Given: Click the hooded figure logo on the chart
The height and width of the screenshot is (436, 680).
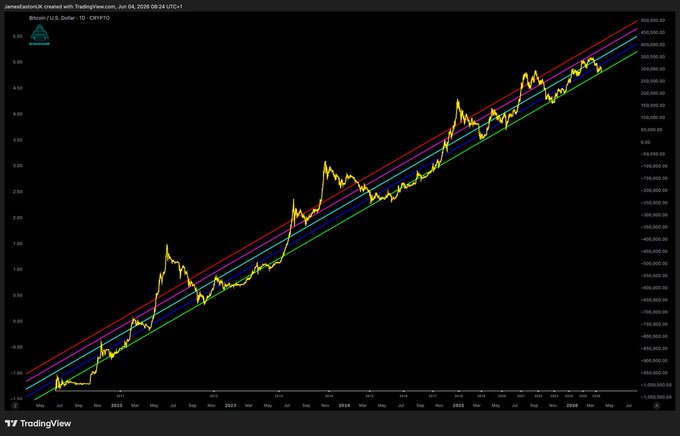Looking at the screenshot, I should coord(39,35).
